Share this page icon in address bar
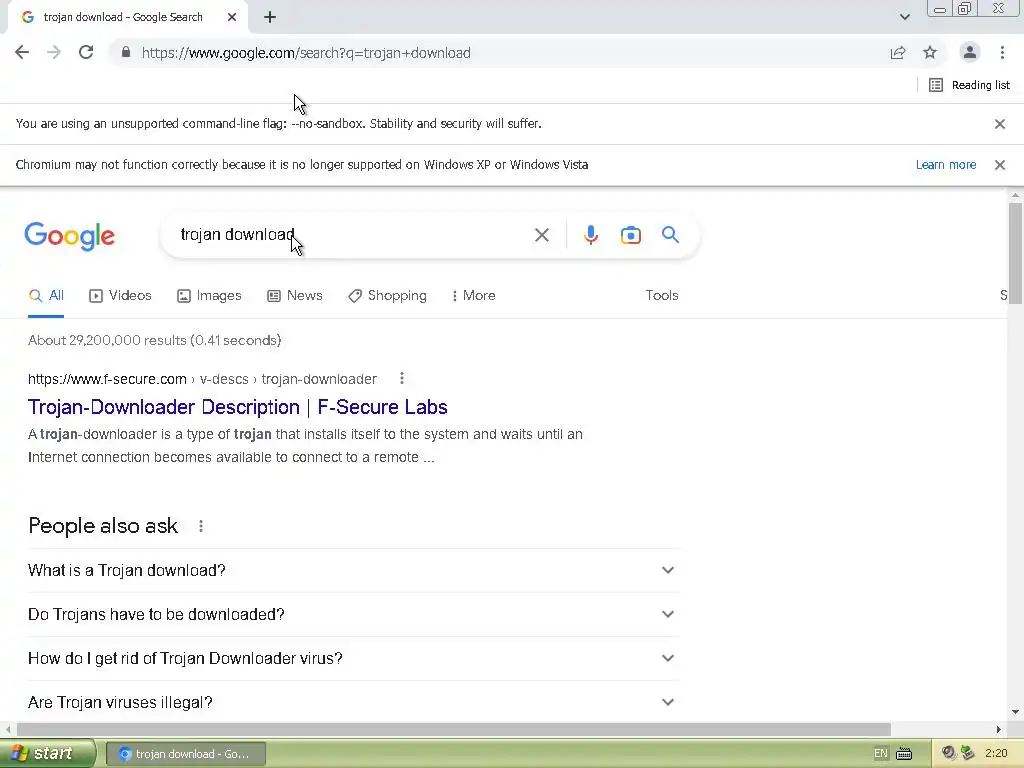Image resolution: width=1024 pixels, height=768 pixels. coord(898,52)
